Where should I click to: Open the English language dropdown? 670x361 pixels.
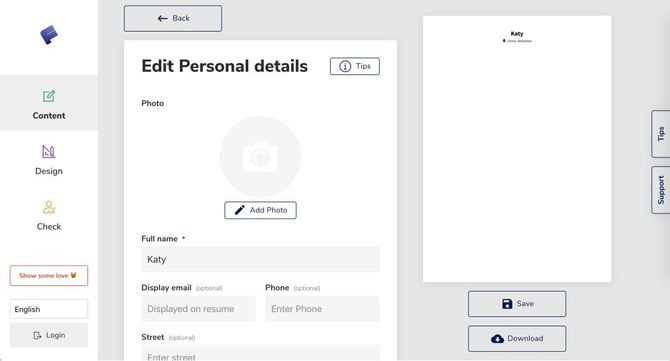[49, 309]
